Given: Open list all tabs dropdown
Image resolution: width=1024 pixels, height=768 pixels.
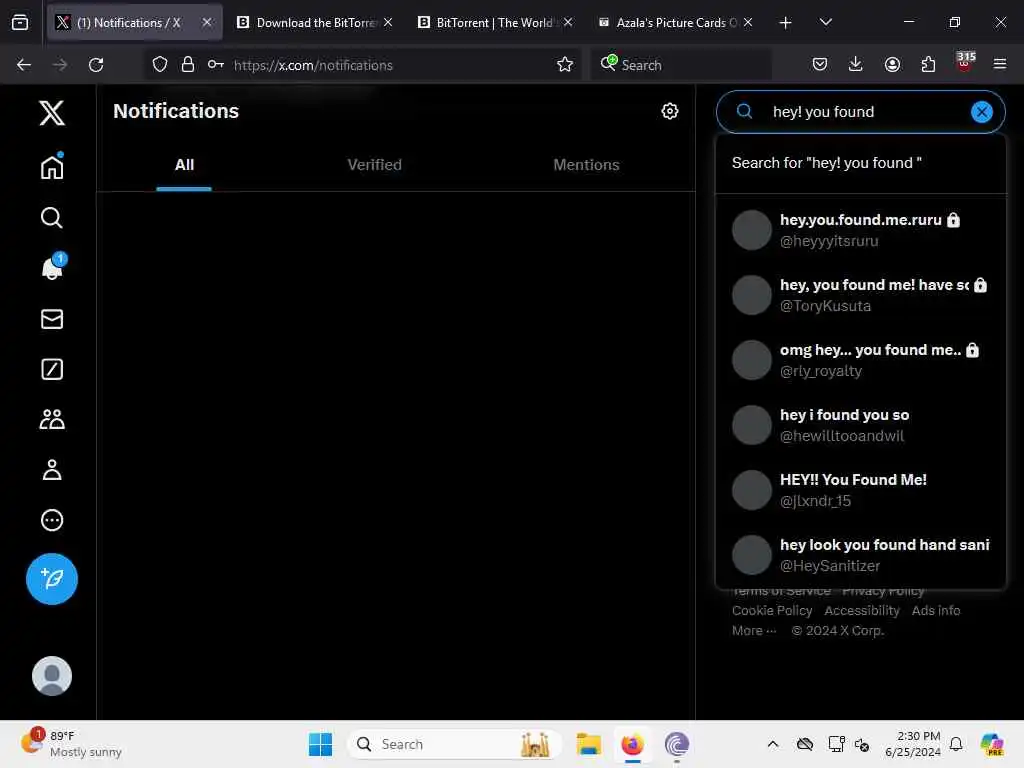Looking at the screenshot, I should [x=825, y=22].
